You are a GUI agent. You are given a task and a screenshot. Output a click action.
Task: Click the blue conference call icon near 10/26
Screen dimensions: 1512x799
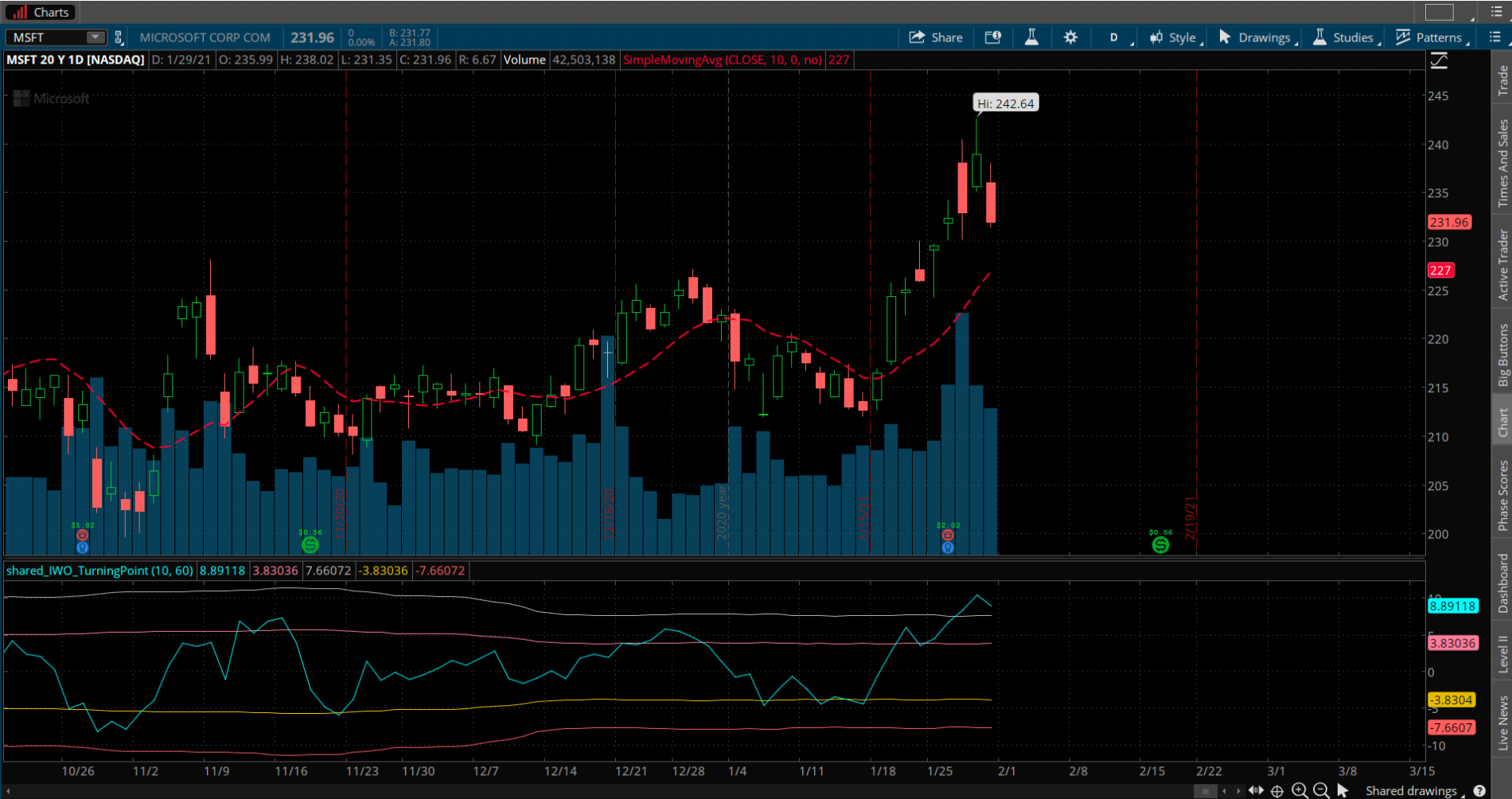coord(82,548)
